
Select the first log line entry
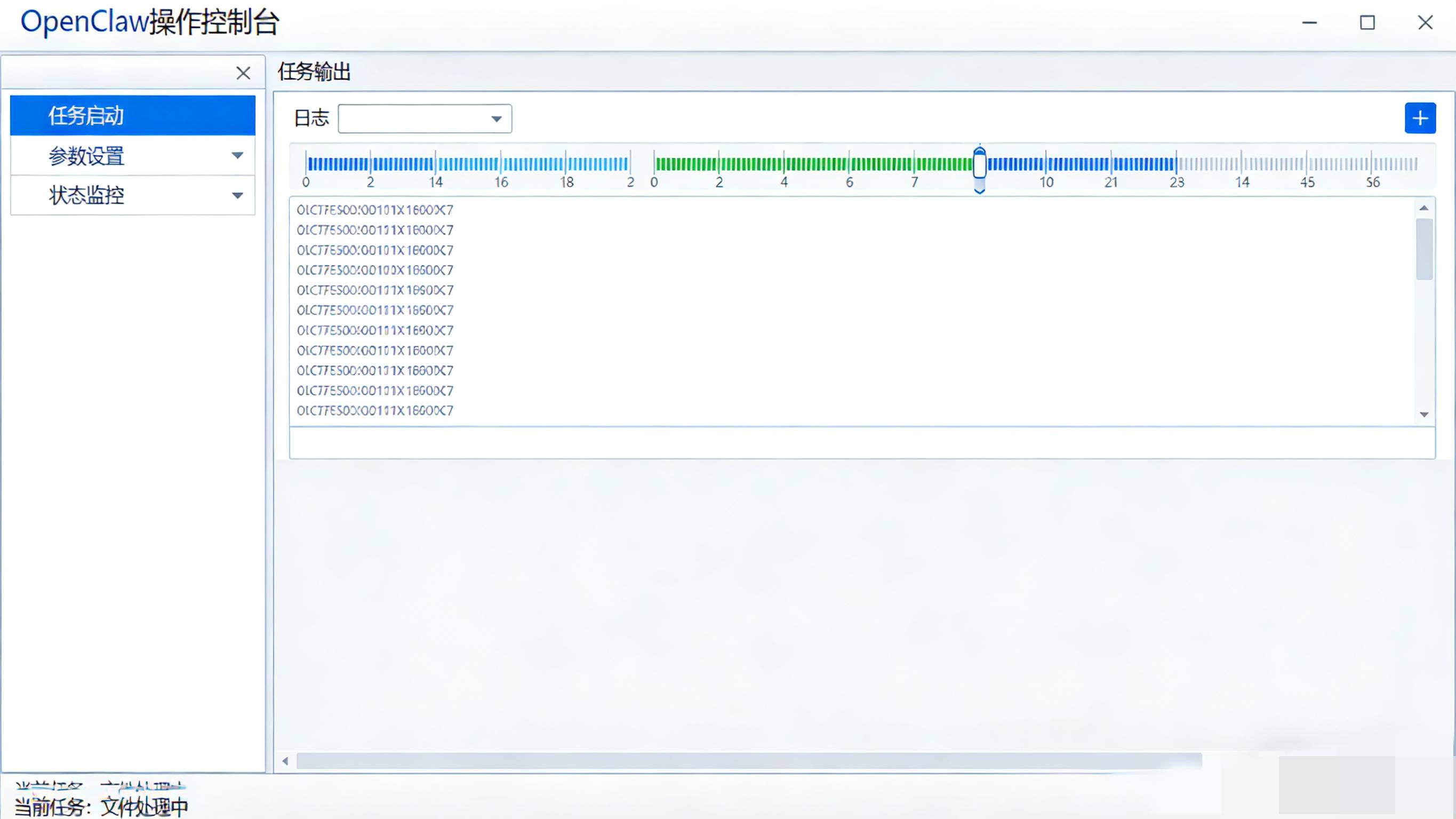coord(375,210)
